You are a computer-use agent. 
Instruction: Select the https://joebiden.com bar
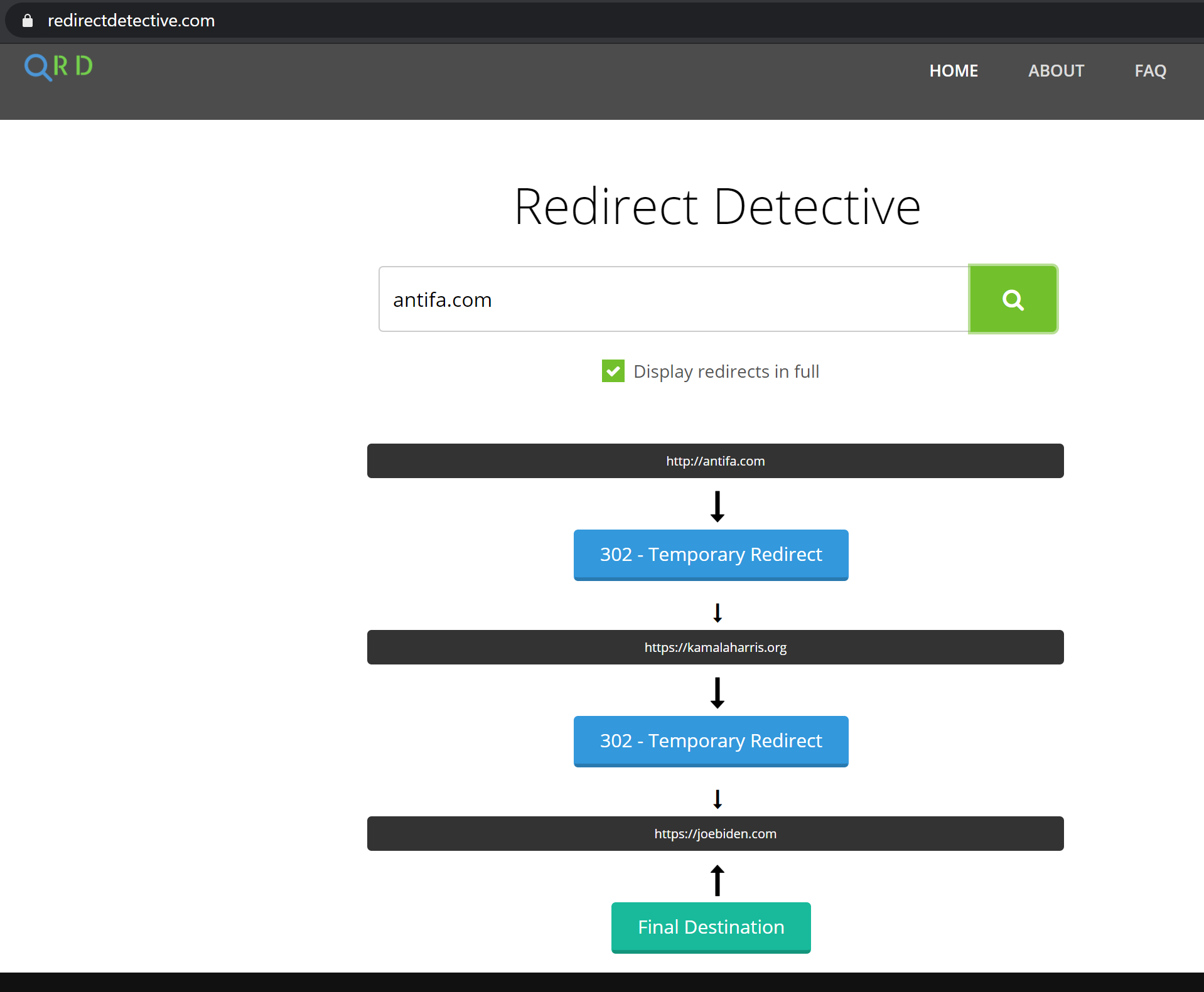(x=715, y=833)
